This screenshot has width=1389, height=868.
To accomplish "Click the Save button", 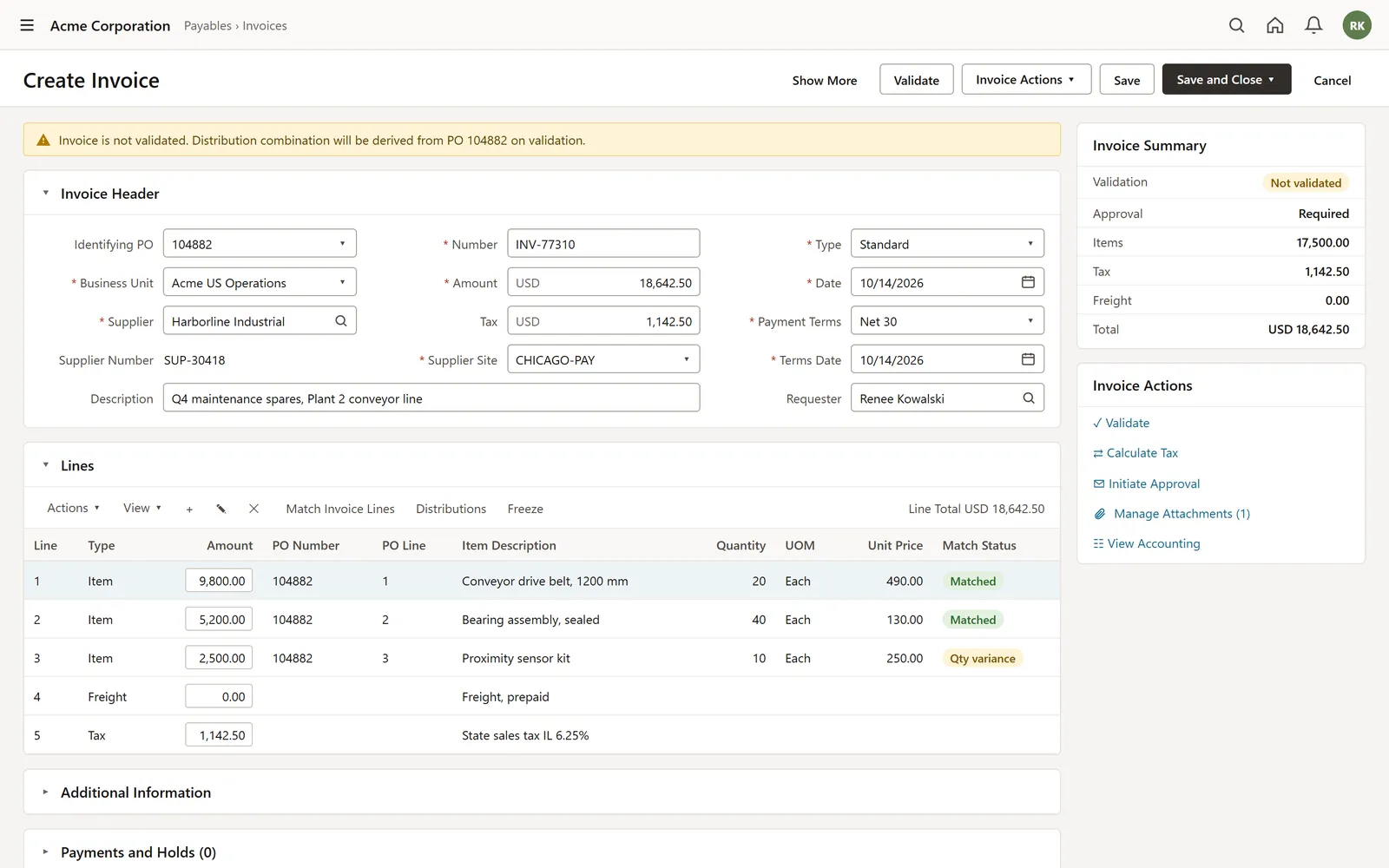I will (1127, 79).
